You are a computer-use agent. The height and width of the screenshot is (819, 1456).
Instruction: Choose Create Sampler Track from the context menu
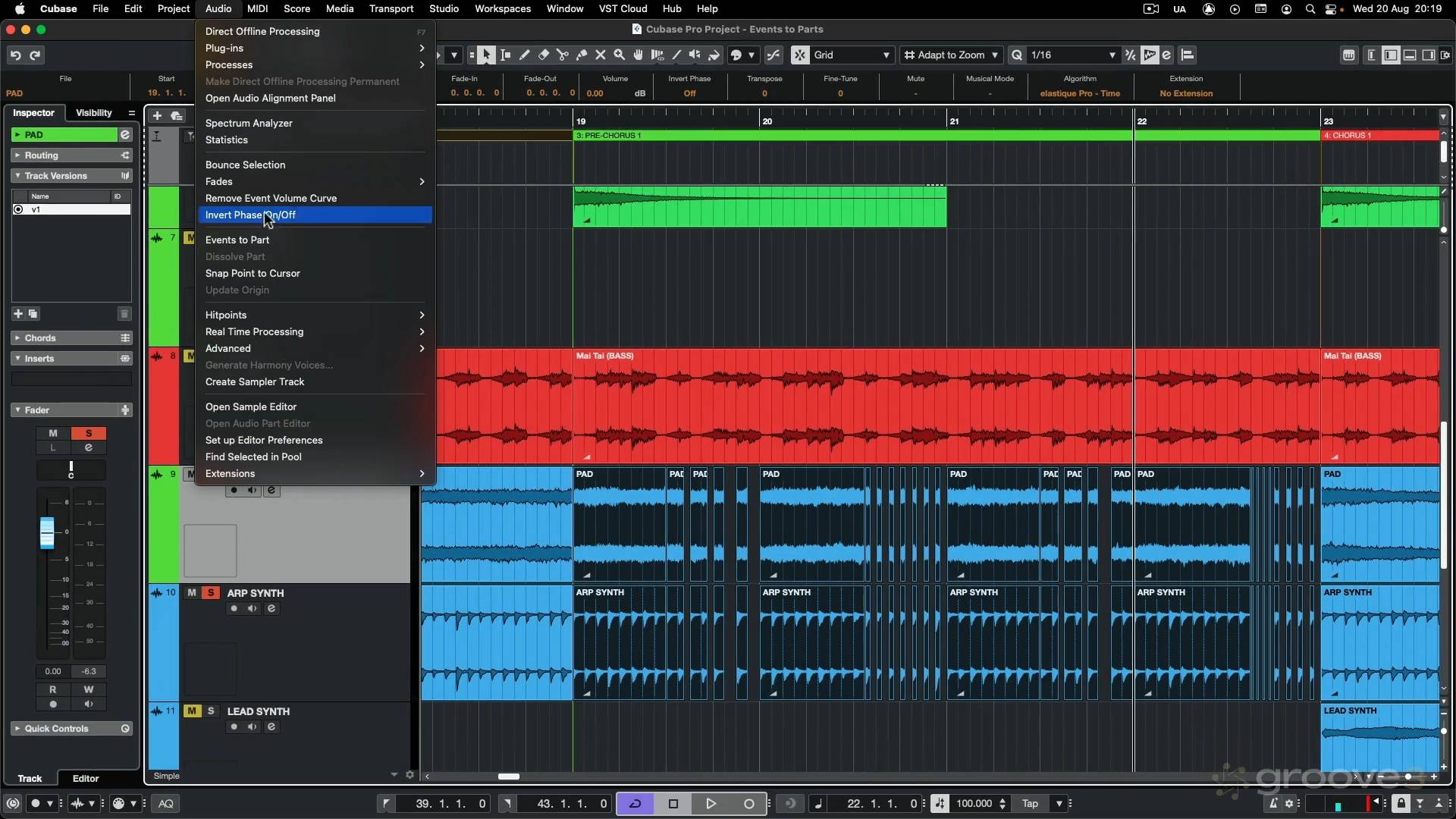256,382
